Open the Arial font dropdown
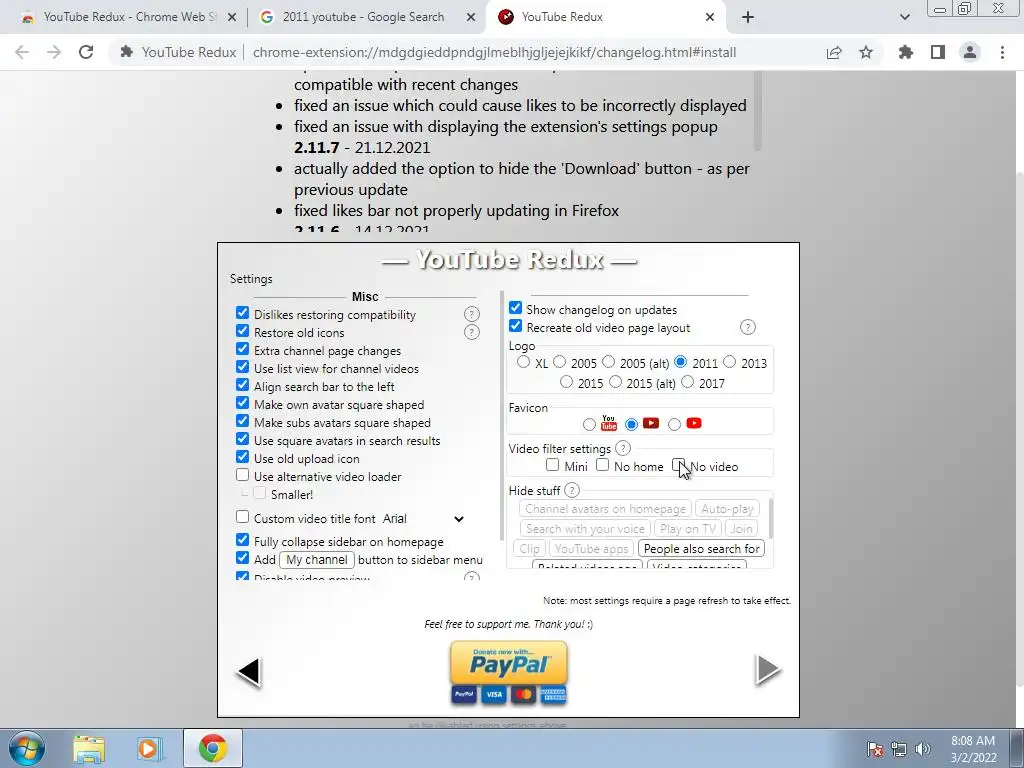The image size is (1024, 768). [x=423, y=519]
